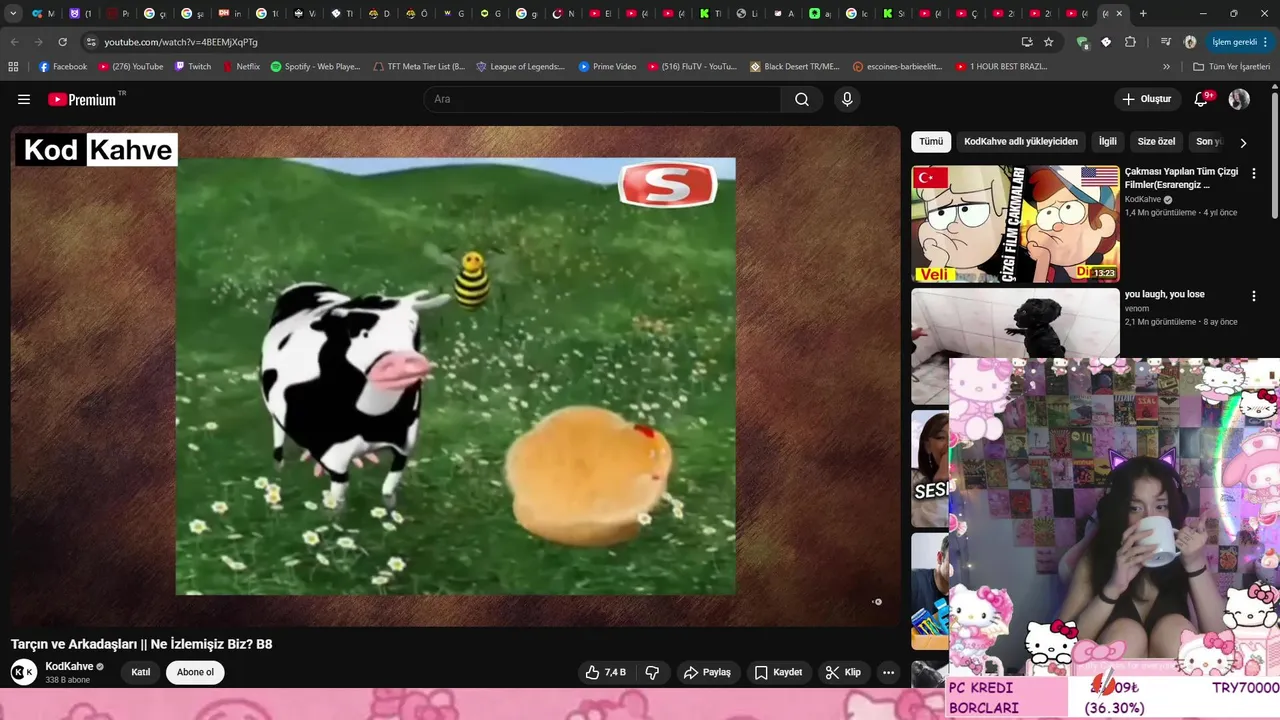Open the (516) FluTV bookmark

click(691, 67)
